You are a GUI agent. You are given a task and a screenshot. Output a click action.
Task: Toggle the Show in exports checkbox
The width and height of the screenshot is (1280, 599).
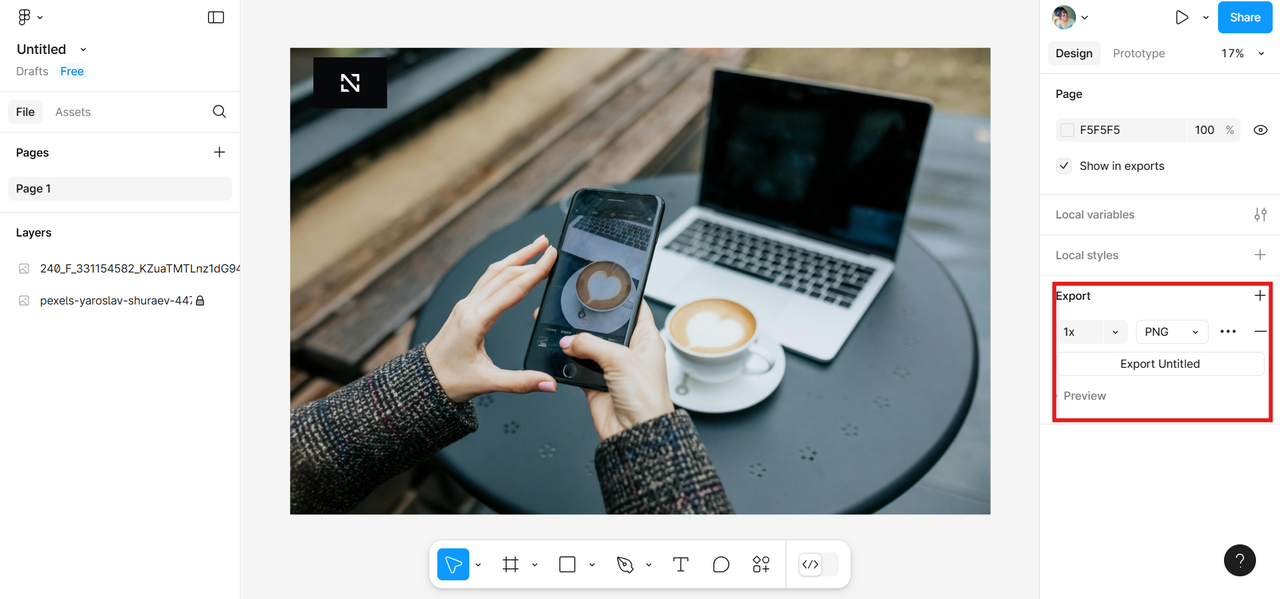point(1064,166)
